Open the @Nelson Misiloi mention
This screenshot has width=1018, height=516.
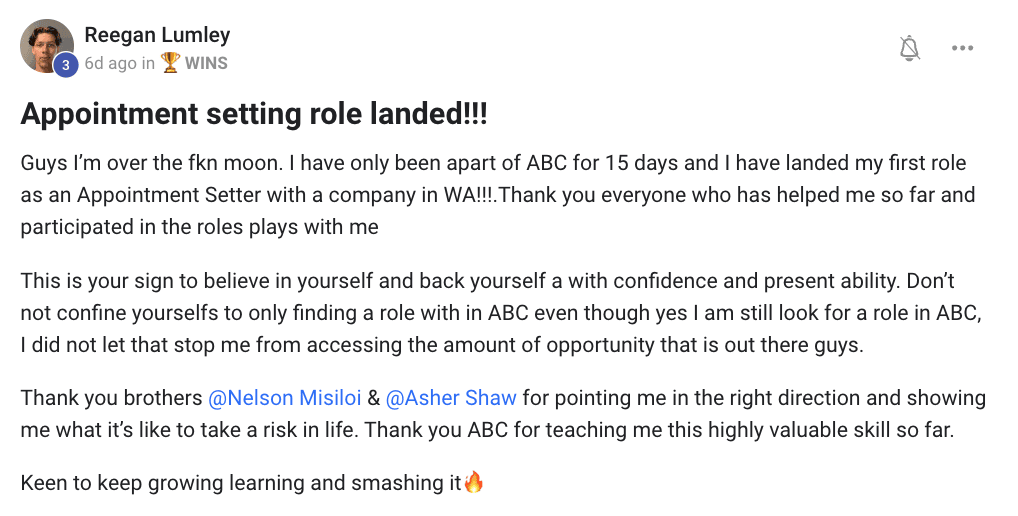point(284,397)
